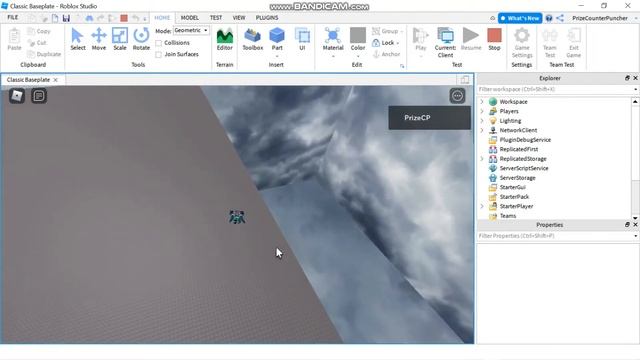This screenshot has height=360, width=640.
Task: Open the Material picker
Action: click(x=333, y=39)
